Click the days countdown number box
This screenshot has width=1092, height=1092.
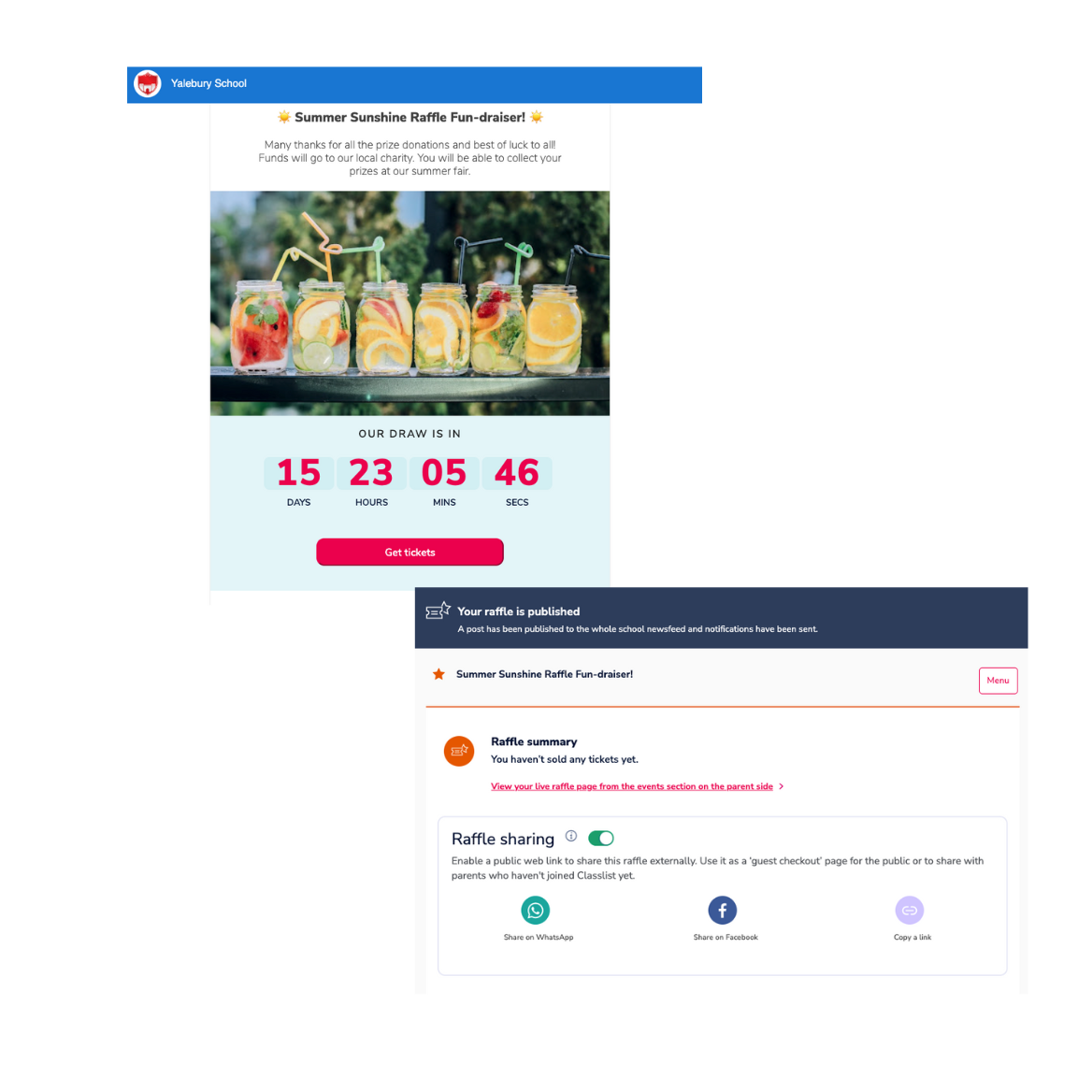(299, 473)
